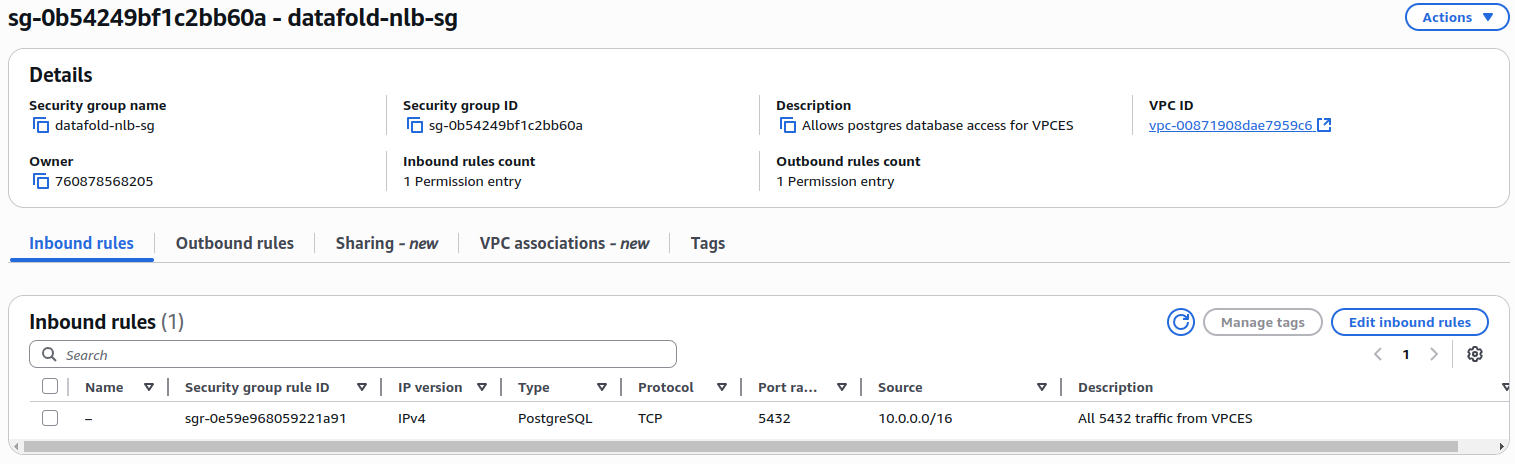
Task: Click the horizontal scrollbar under table
Action: [x=740, y=446]
